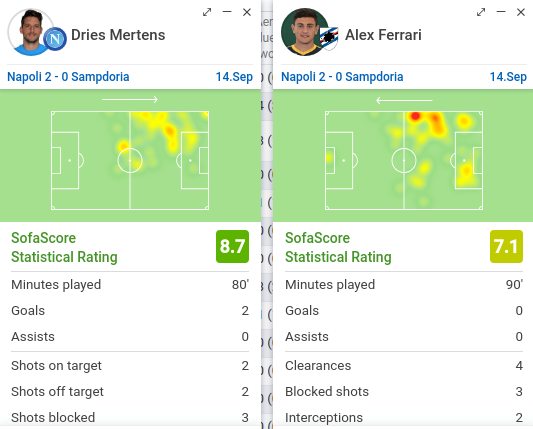533x429 pixels.
Task: Click the 8.7 rating badge
Action: click(x=233, y=246)
